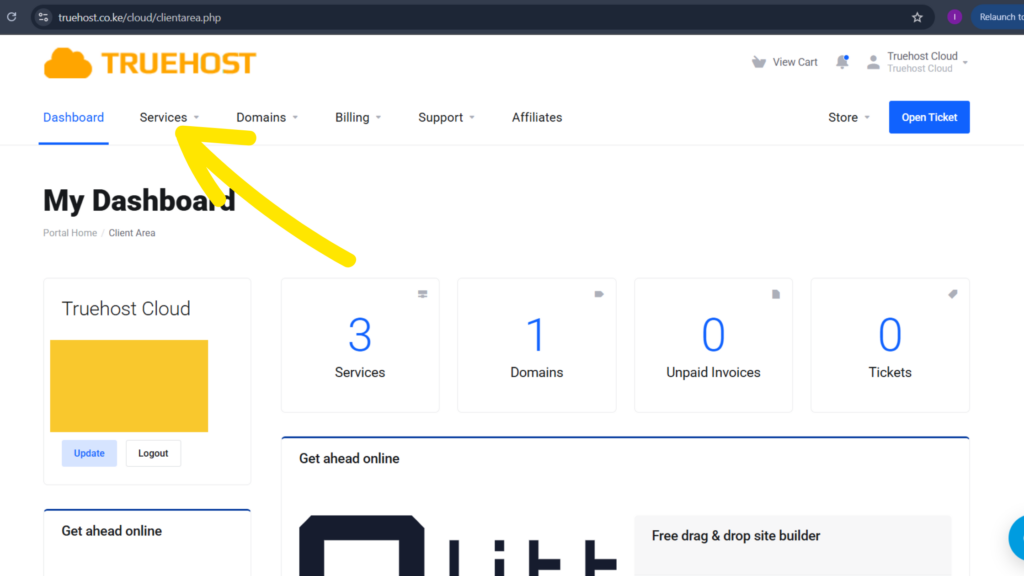Click the Truehost cloud logo
This screenshot has width=1024, height=576.
(150, 63)
